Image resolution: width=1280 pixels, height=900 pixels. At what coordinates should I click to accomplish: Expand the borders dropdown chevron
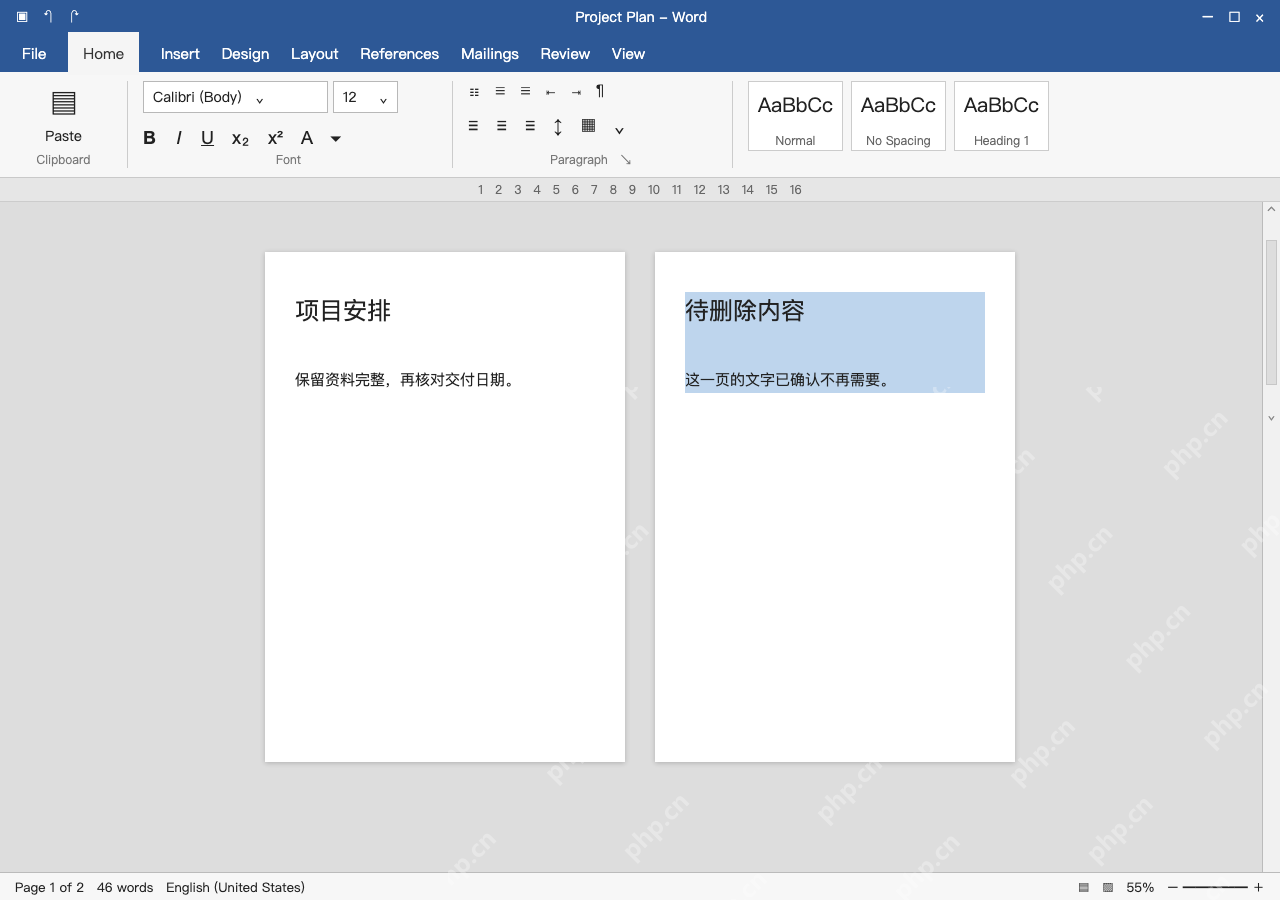tap(619, 130)
